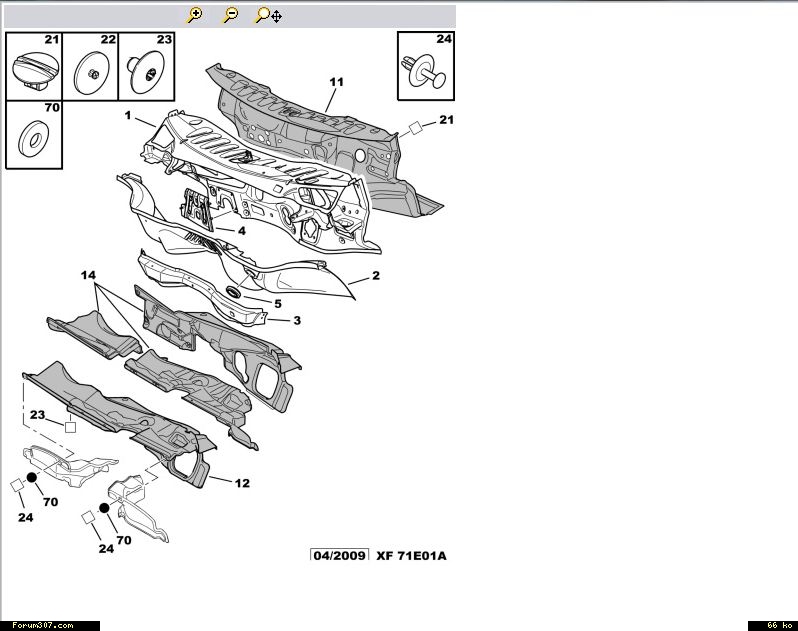The height and width of the screenshot is (631, 798).
Task: Click the zoom out magnifier icon
Action: pyautogui.click(x=230, y=15)
